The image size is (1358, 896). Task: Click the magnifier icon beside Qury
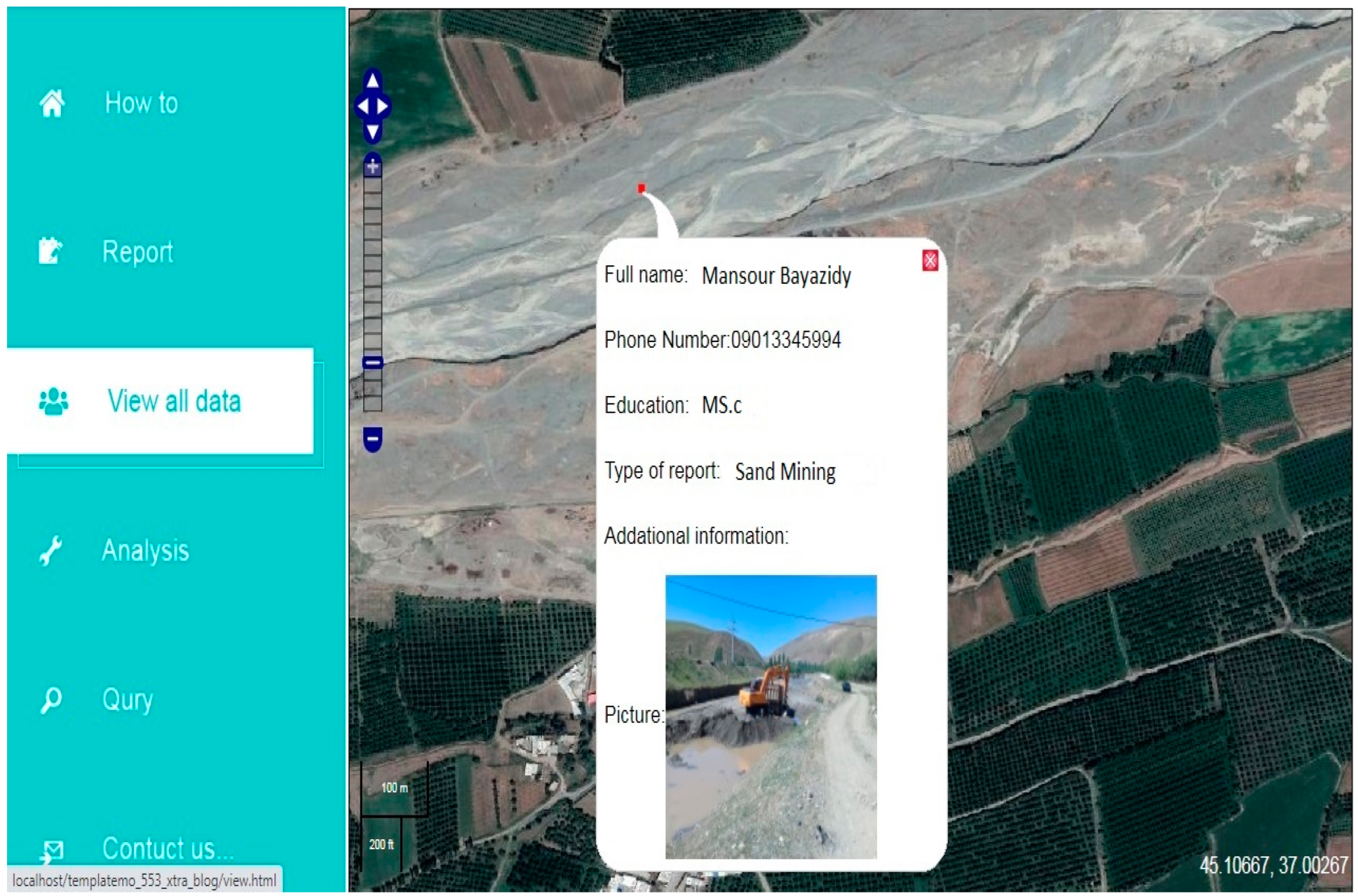click(x=51, y=699)
